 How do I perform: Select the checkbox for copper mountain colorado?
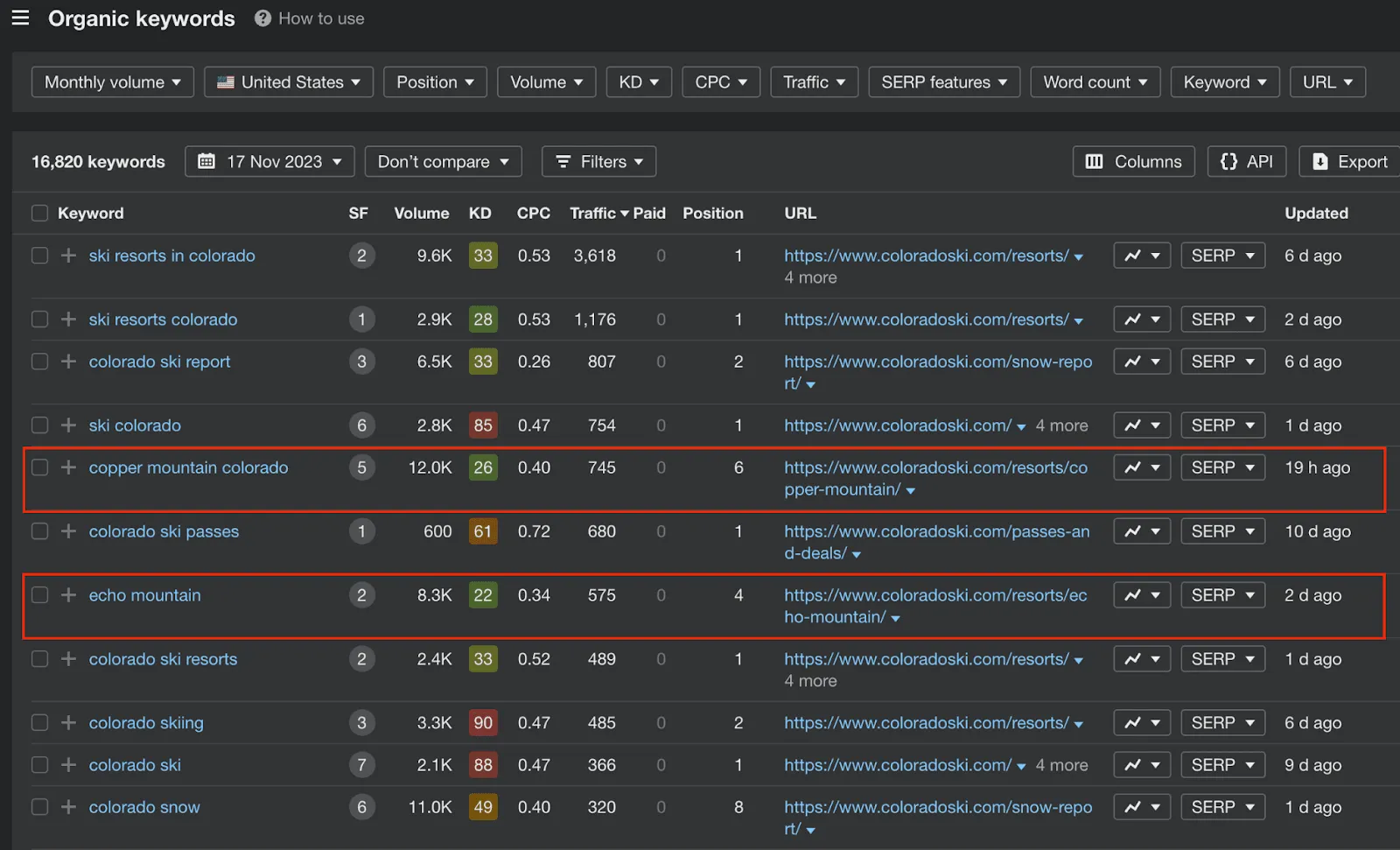(39, 467)
